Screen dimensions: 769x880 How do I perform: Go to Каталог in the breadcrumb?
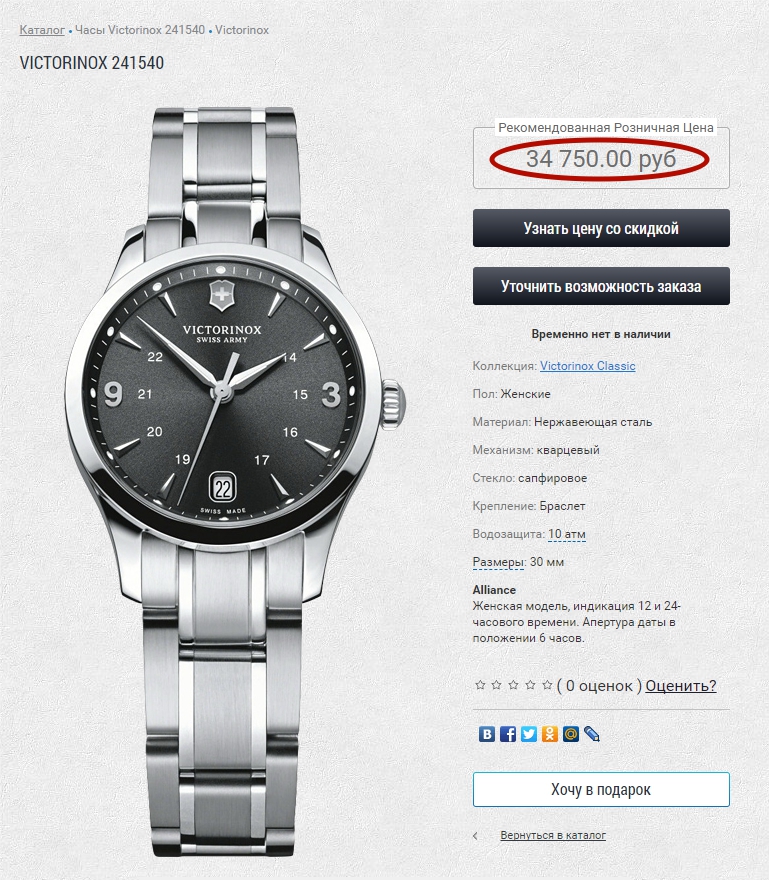[42, 30]
